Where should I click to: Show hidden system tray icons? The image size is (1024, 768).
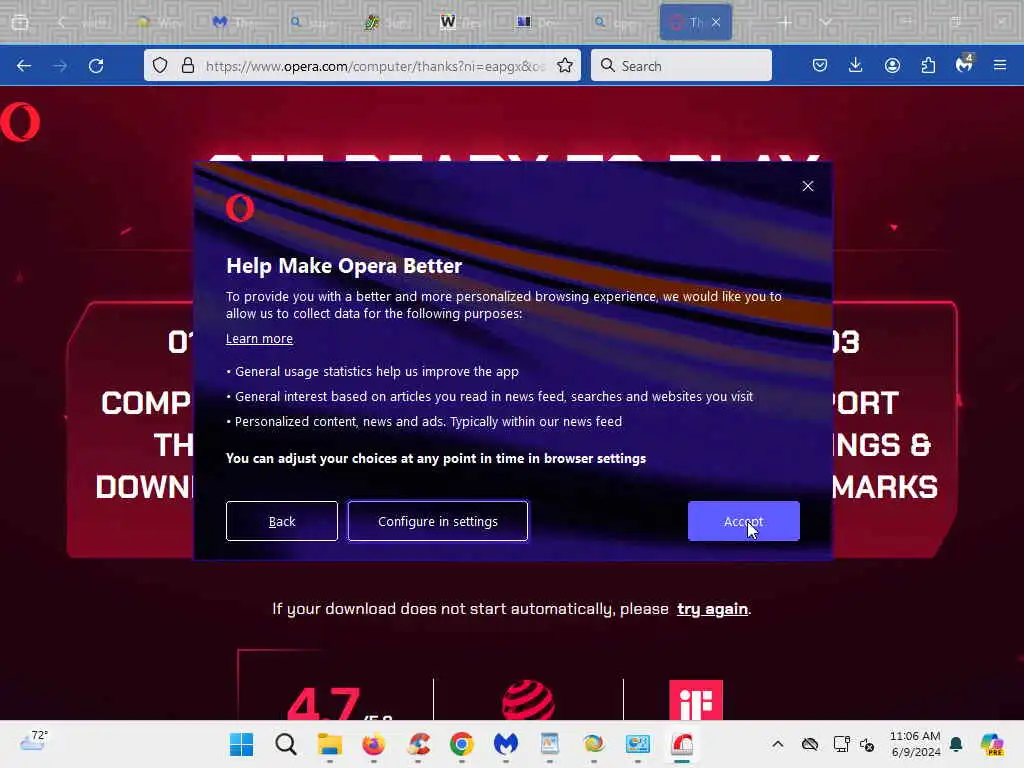(x=777, y=744)
